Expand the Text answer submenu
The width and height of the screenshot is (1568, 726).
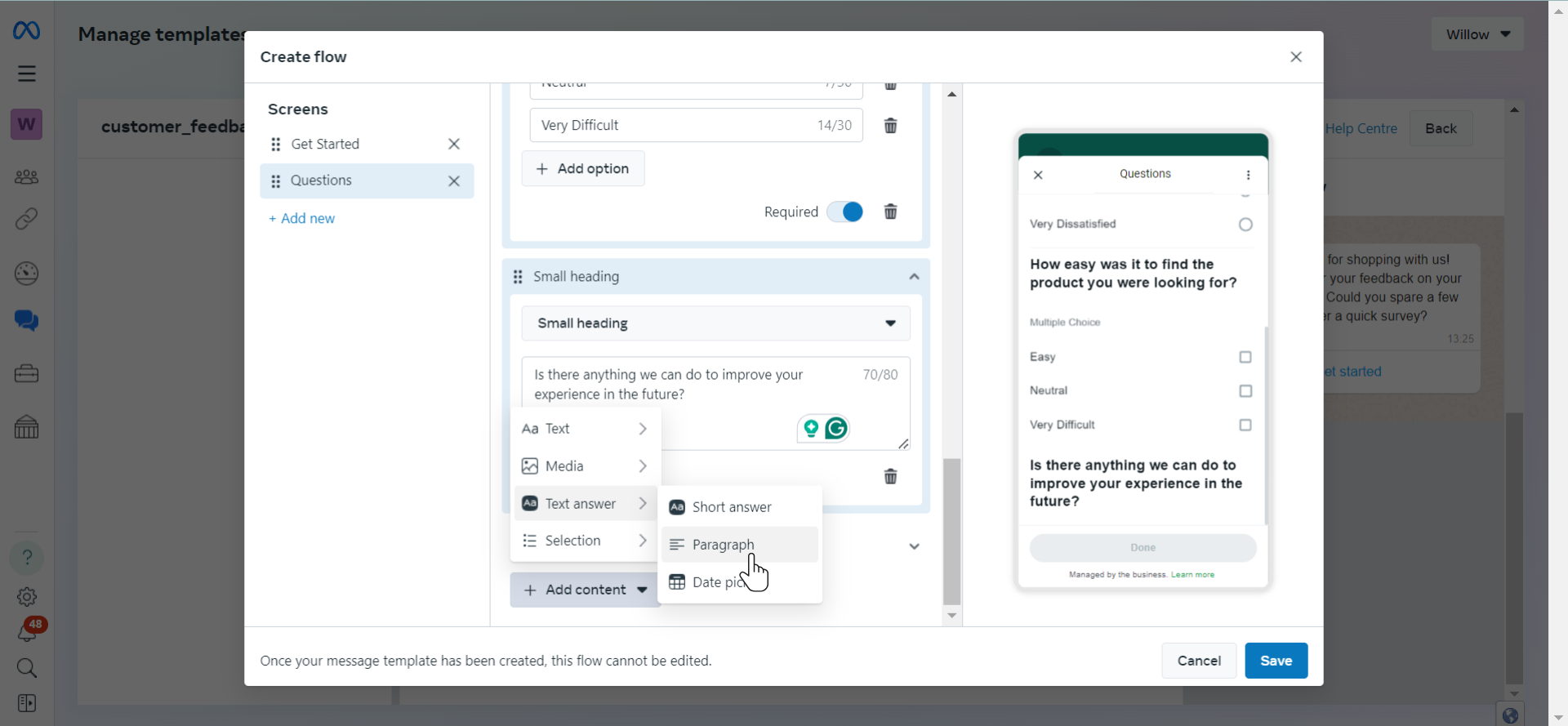585,504
